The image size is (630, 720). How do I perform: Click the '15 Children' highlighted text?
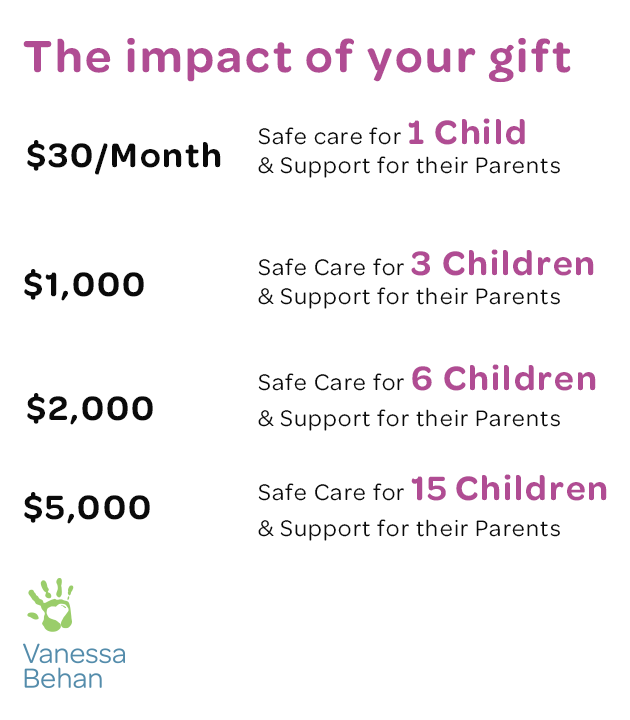click(509, 488)
